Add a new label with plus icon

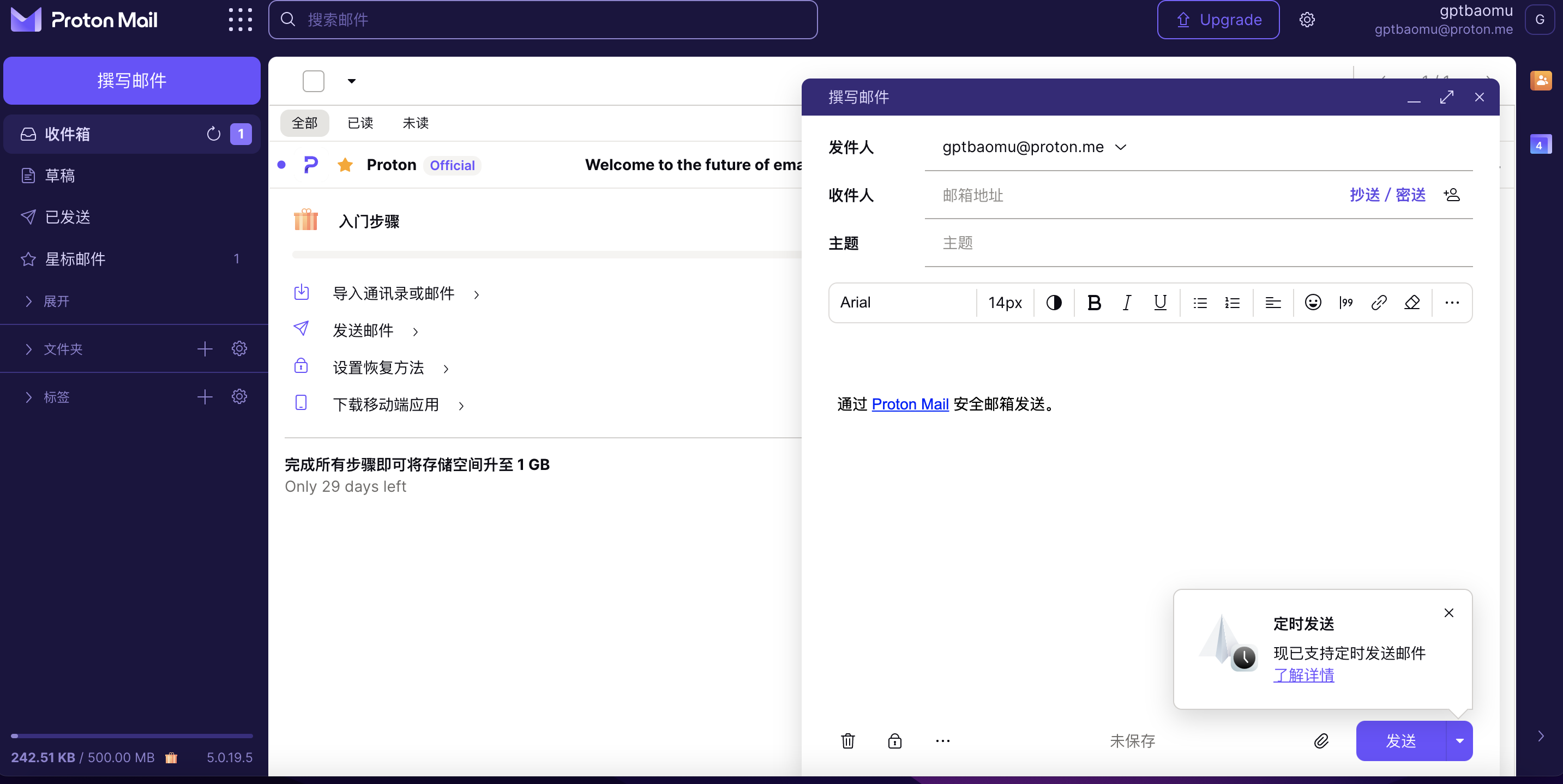pos(205,397)
